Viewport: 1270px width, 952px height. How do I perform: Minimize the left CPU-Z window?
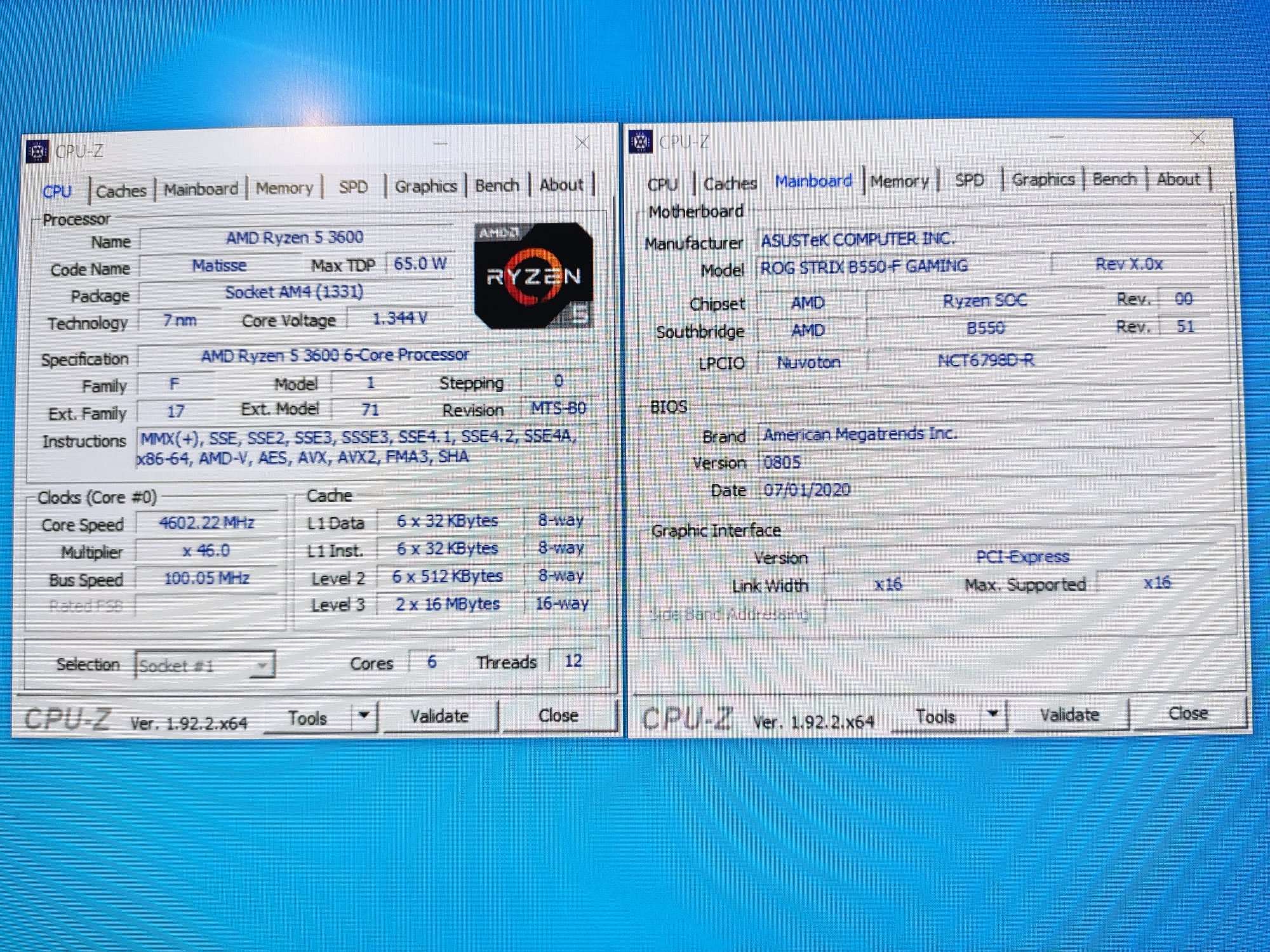point(441,145)
